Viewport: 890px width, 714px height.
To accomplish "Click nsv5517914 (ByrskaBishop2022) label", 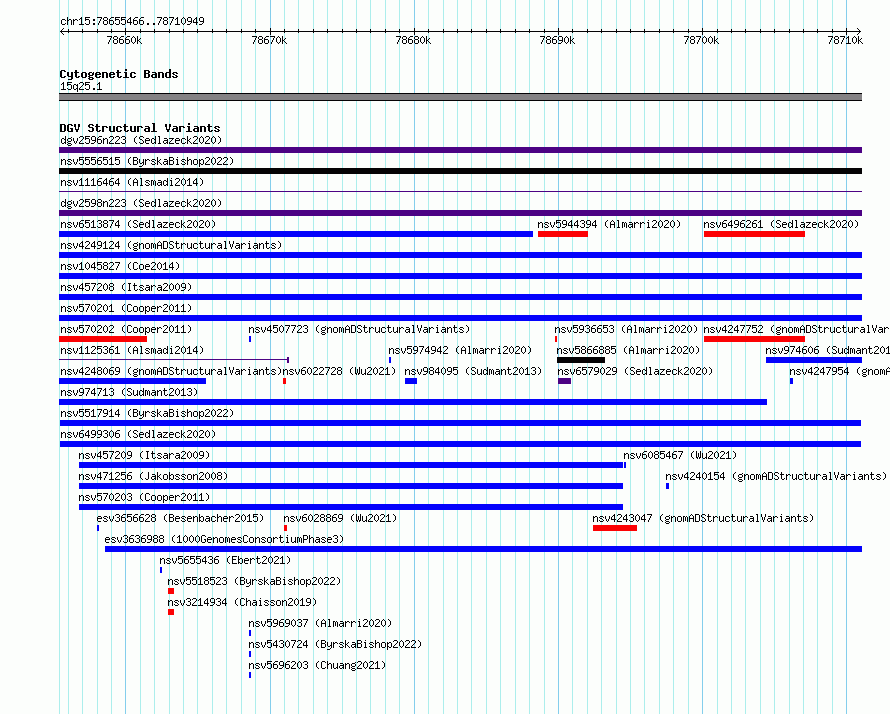I will (x=147, y=413).
